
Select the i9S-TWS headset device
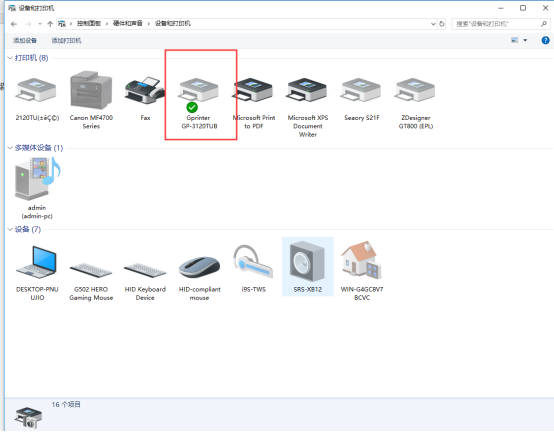pos(253,268)
